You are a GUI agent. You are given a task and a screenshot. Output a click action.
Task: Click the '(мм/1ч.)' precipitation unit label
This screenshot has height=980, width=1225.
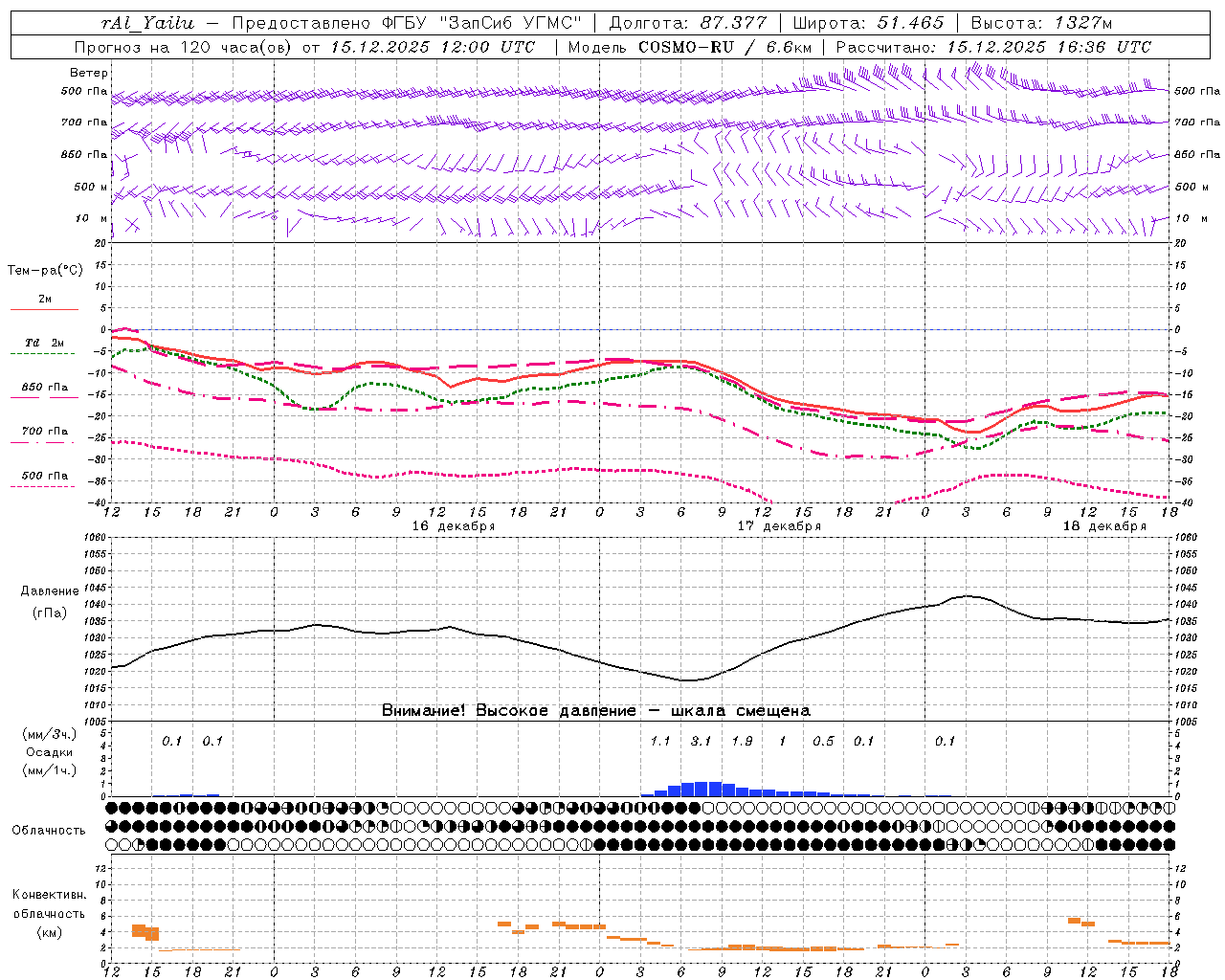pyautogui.click(x=50, y=770)
